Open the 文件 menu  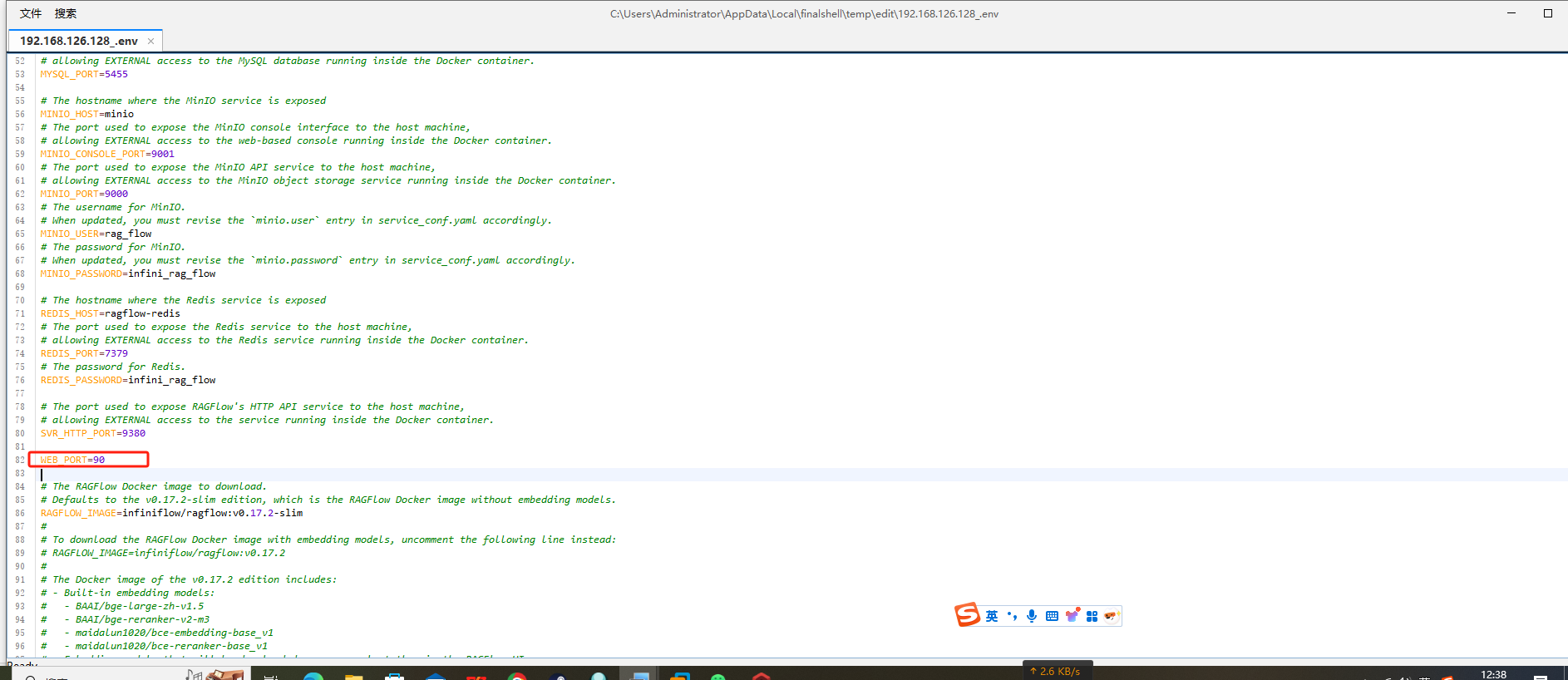31,13
